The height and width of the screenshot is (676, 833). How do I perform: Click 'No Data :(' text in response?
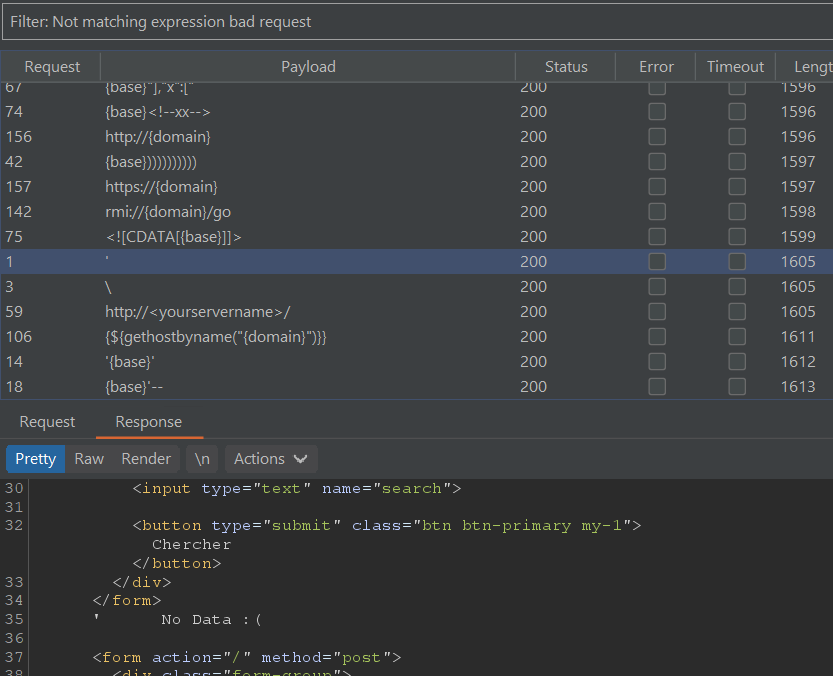(211, 620)
